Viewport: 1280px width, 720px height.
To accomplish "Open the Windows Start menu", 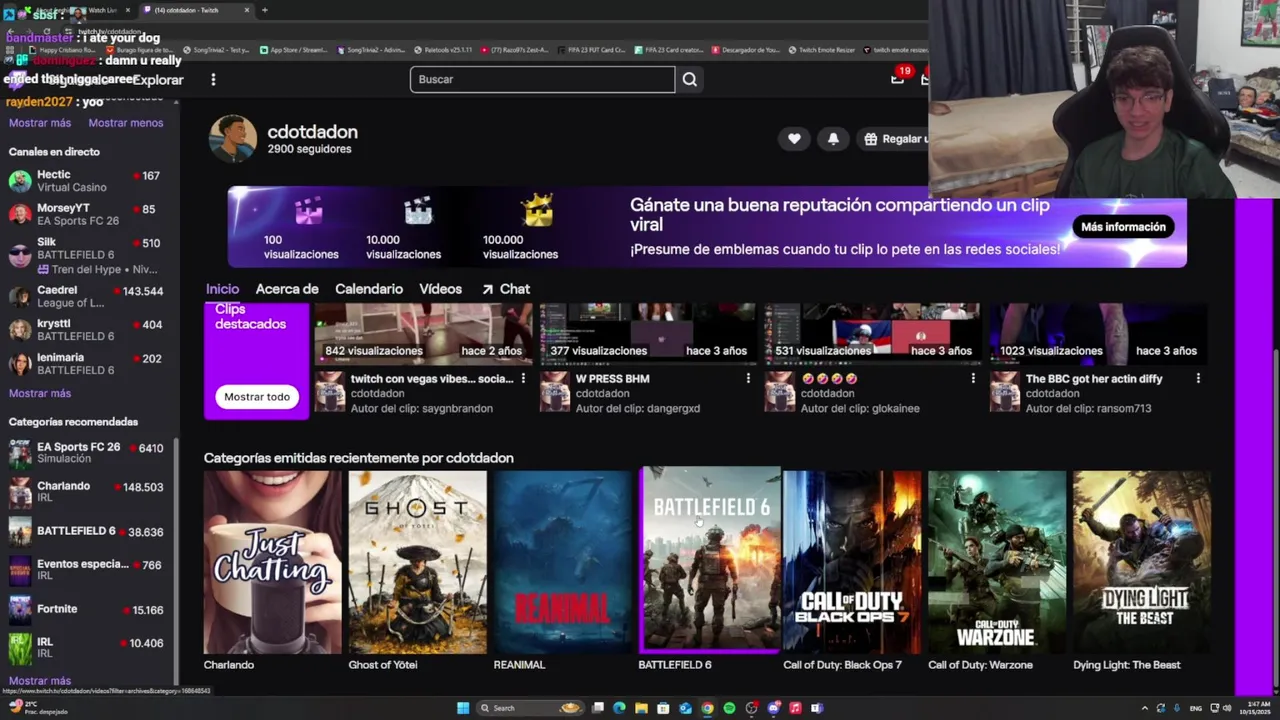I will click(x=463, y=708).
